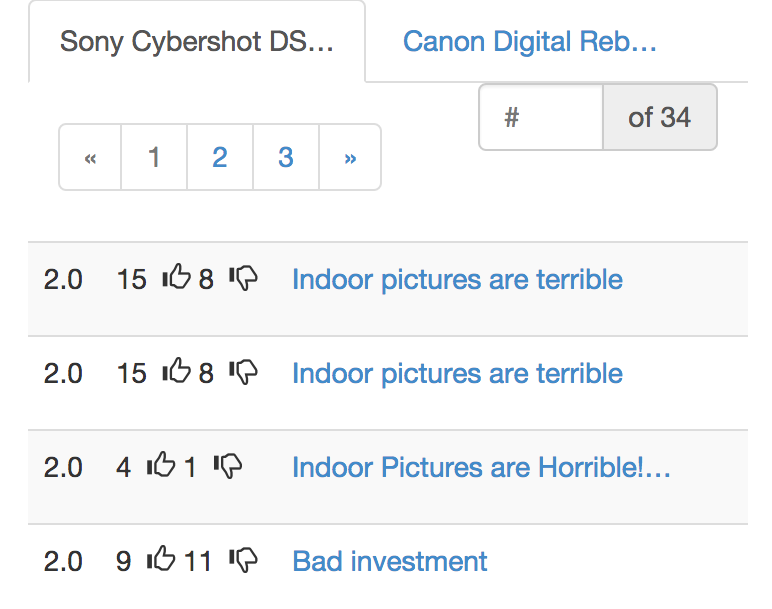Thumbs up the second 'Indoor pictures are terrible' review
The width and height of the screenshot is (772, 609).
click(176, 372)
